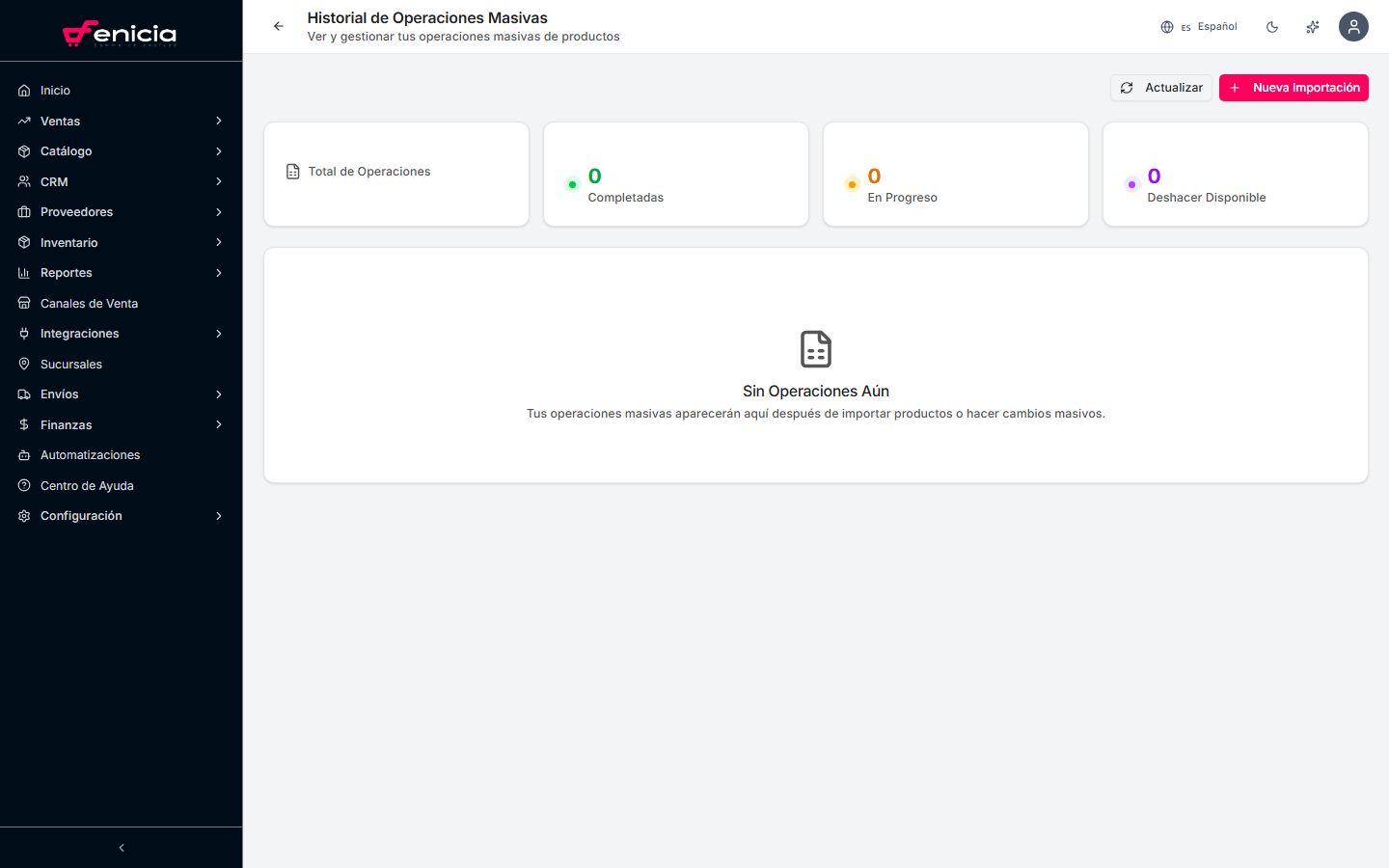Open Automatizaciones from the sidebar
1389x868 pixels.
click(x=90, y=455)
